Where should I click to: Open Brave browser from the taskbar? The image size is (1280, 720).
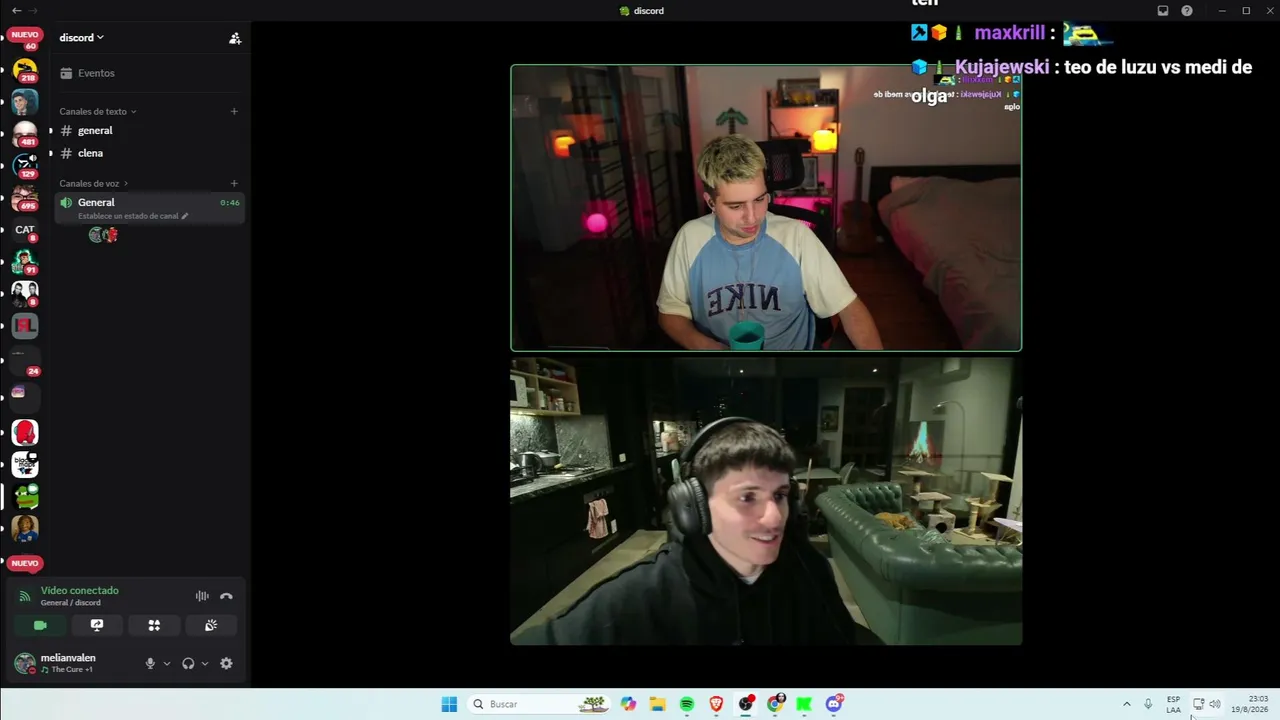(x=716, y=704)
